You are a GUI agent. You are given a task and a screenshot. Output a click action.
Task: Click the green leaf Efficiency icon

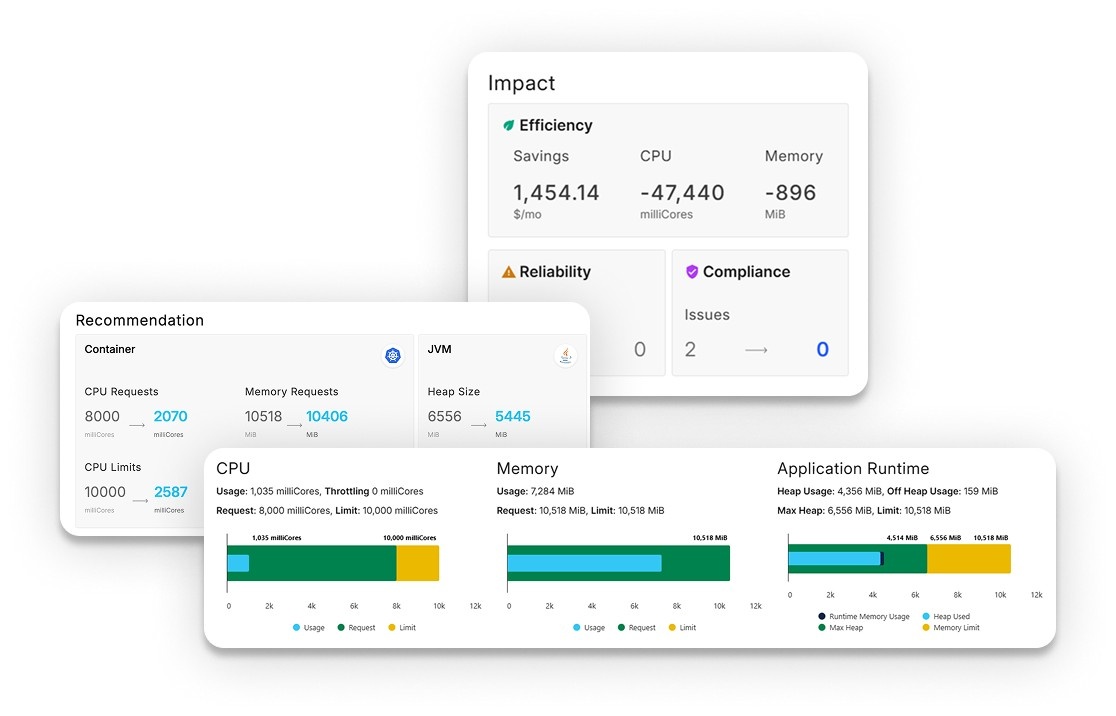(x=508, y=125)
